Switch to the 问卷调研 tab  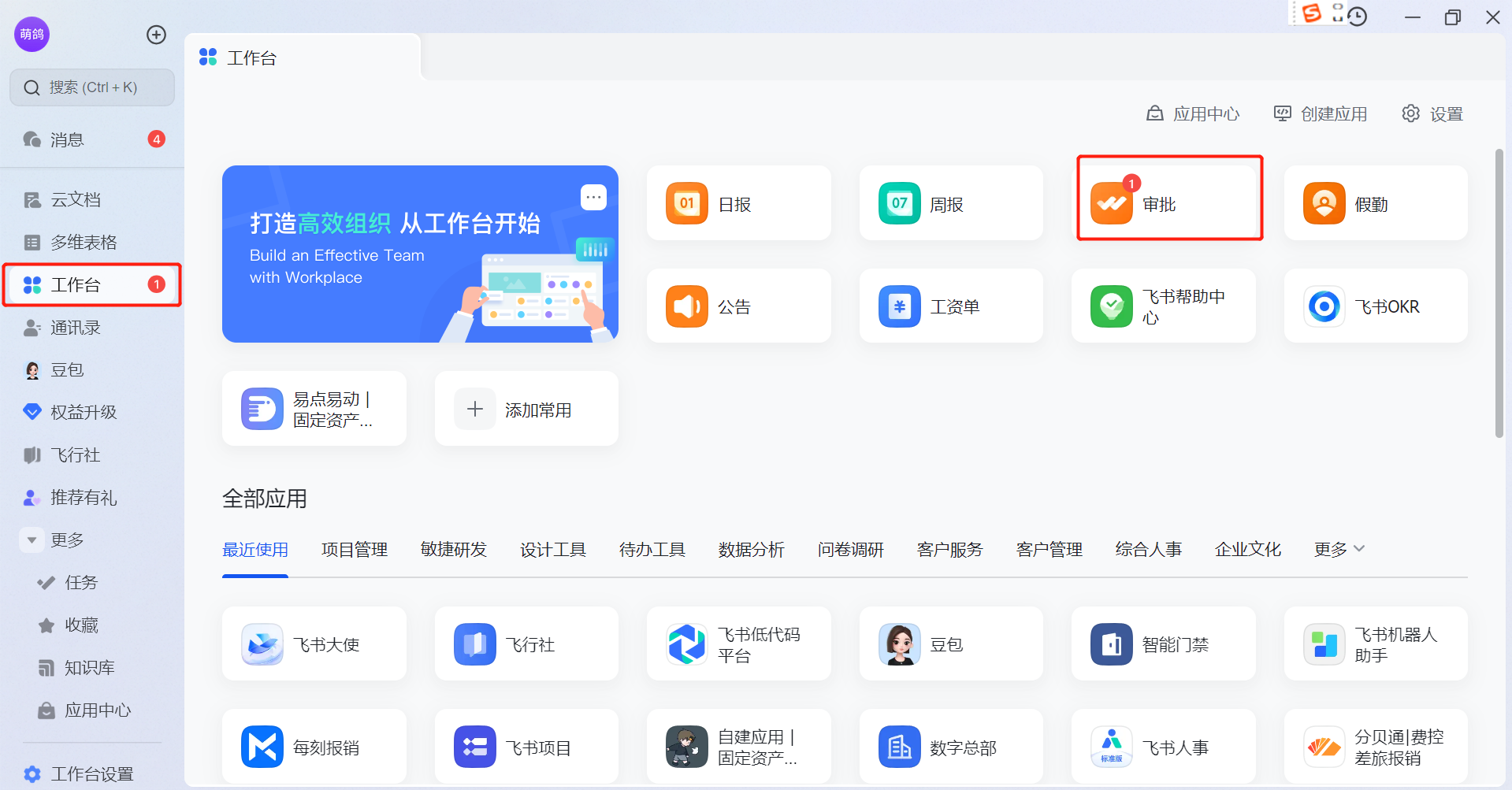pos(851,549)
